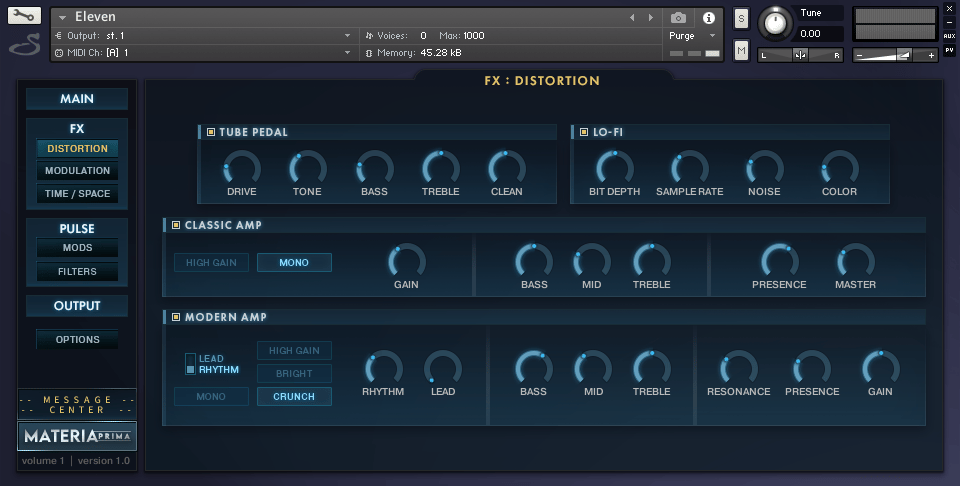Switch to the Modulation FX page

pyautogui.click(x=77, y=171)
